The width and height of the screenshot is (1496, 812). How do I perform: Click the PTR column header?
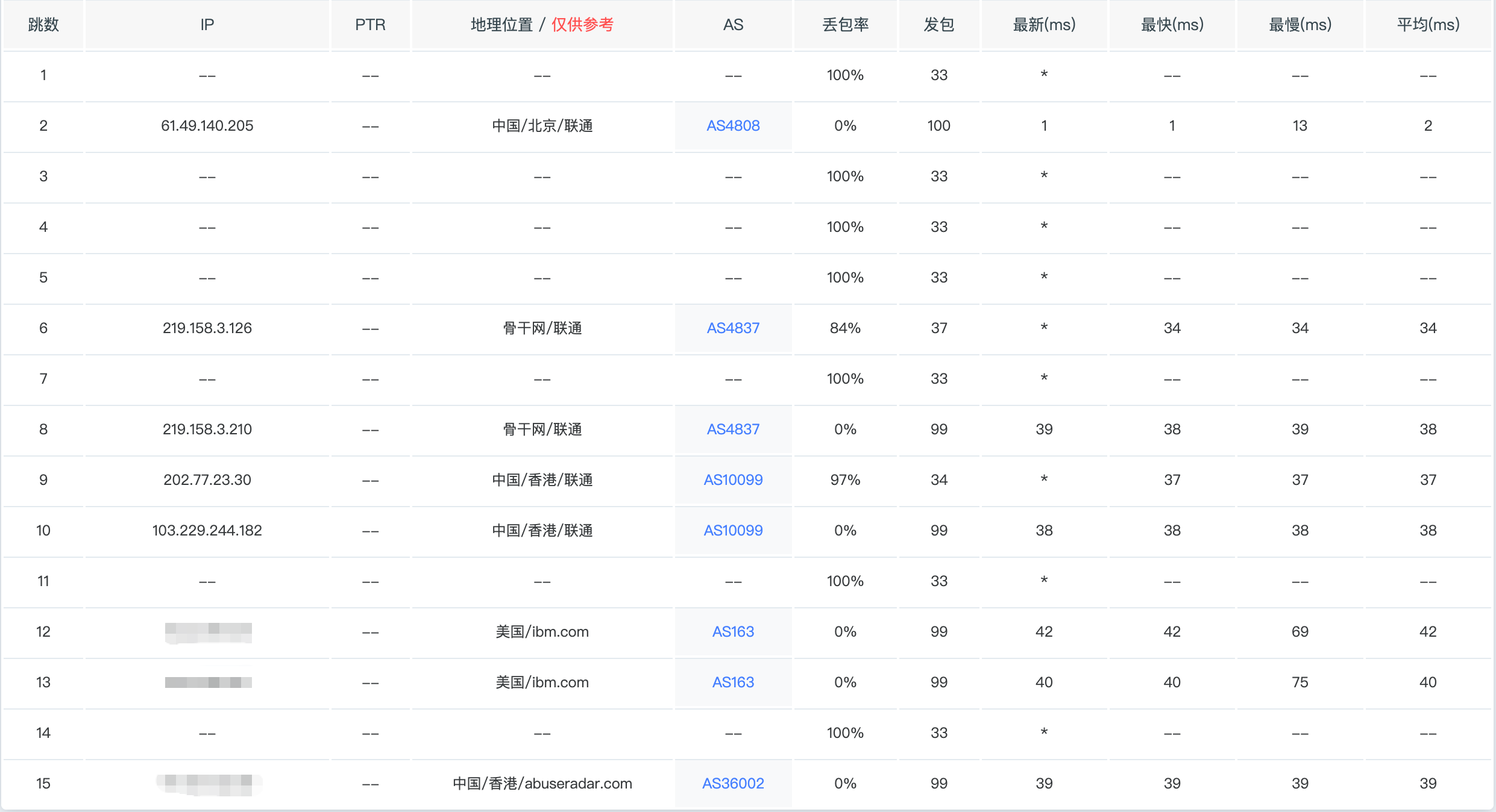[370, 25]
